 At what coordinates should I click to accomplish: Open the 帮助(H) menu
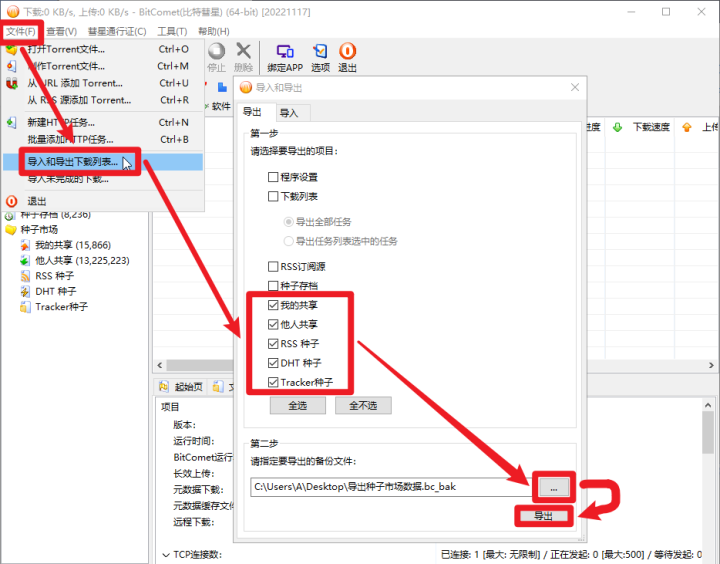click(214, 32)
